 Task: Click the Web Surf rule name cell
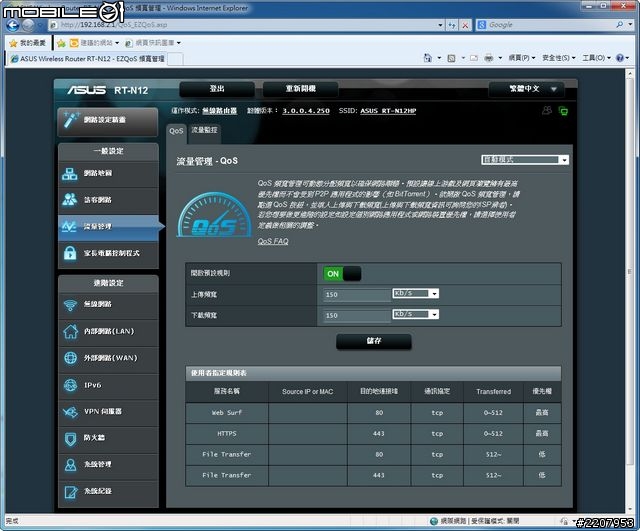point(227,413)
